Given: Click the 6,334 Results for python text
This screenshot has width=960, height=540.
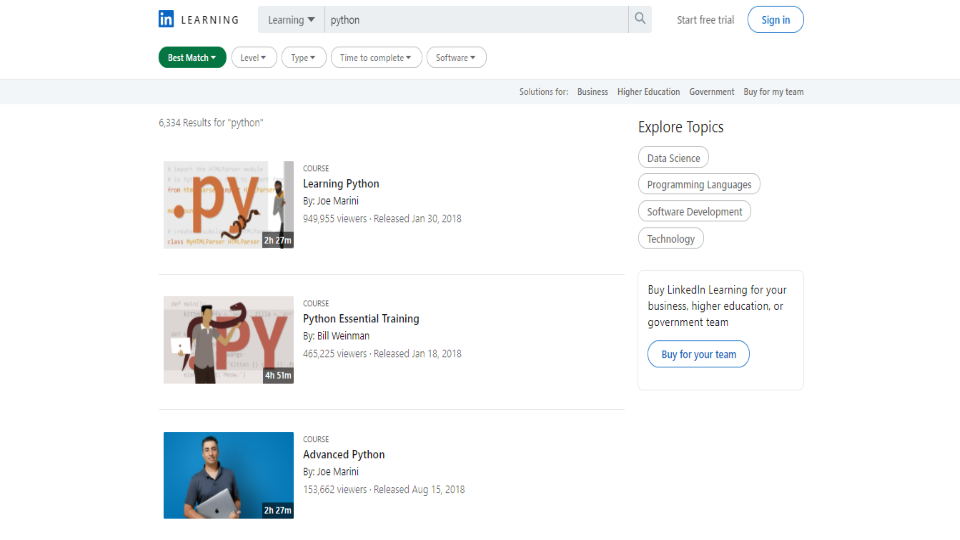Looking at the screenshot, I should (211, 122).
